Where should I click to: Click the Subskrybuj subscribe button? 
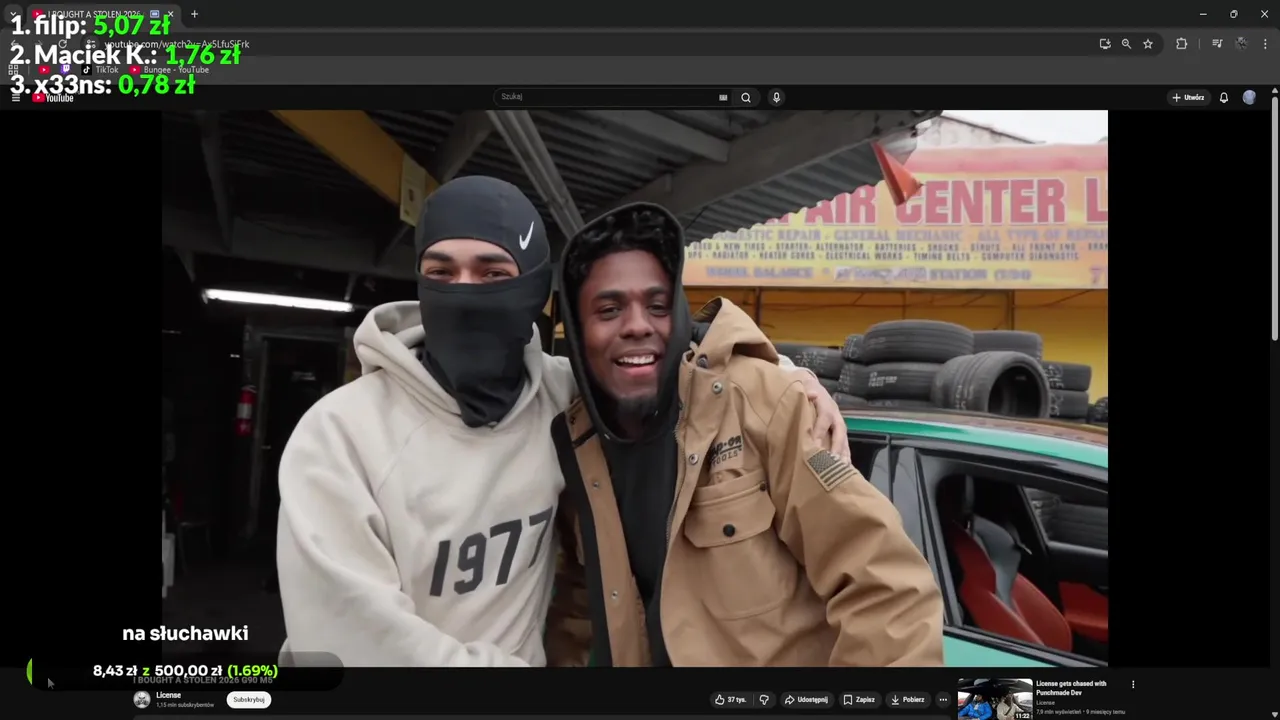(249, 700)
